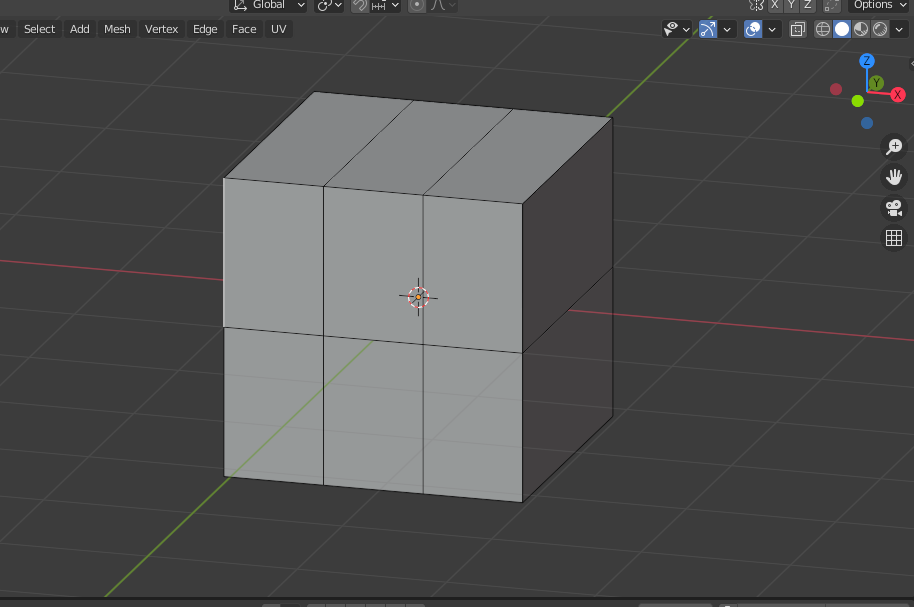Switch to material preview shading
This screenshot has height=607, width=914.
[x=861, y=29]
